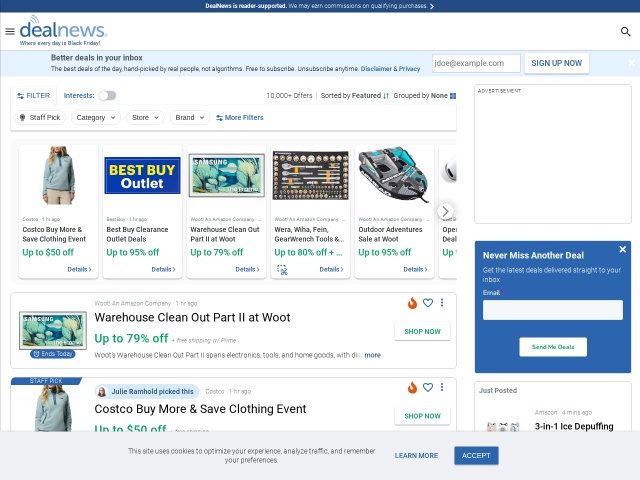Open More Filters panel
The width and height of the screenshot is (640, 480).
240,118
